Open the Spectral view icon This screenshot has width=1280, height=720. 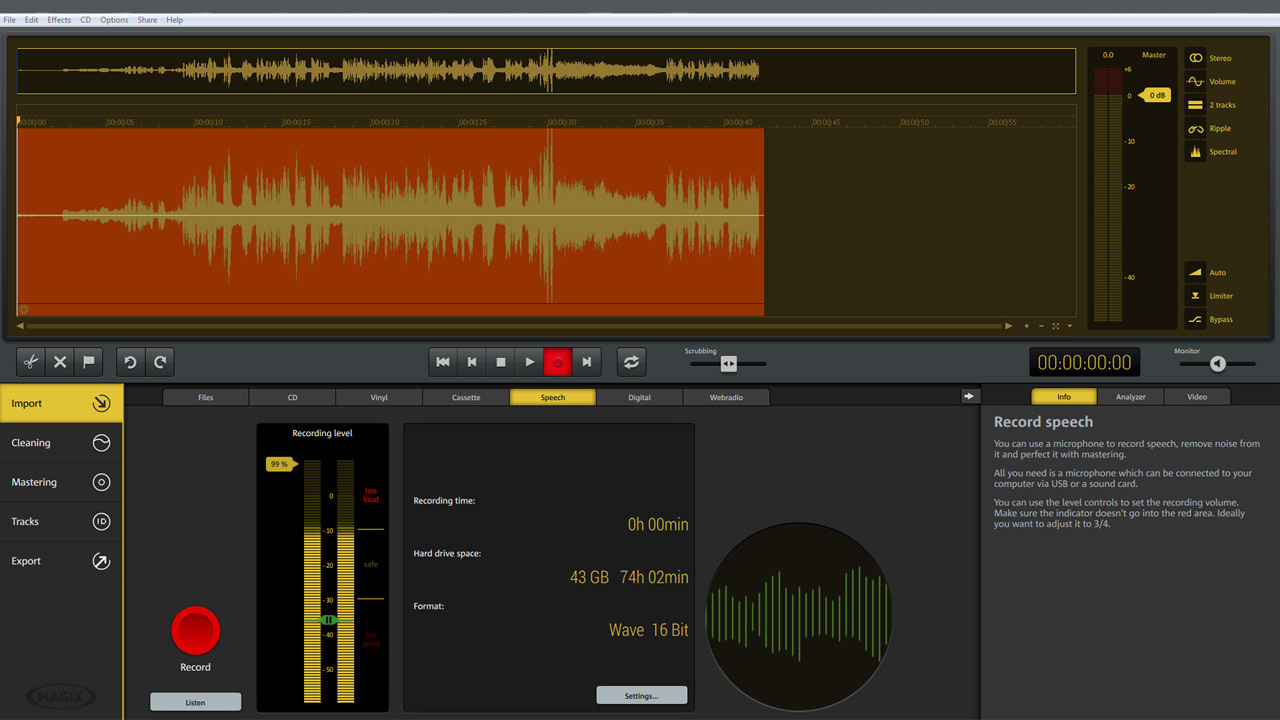1194,151
